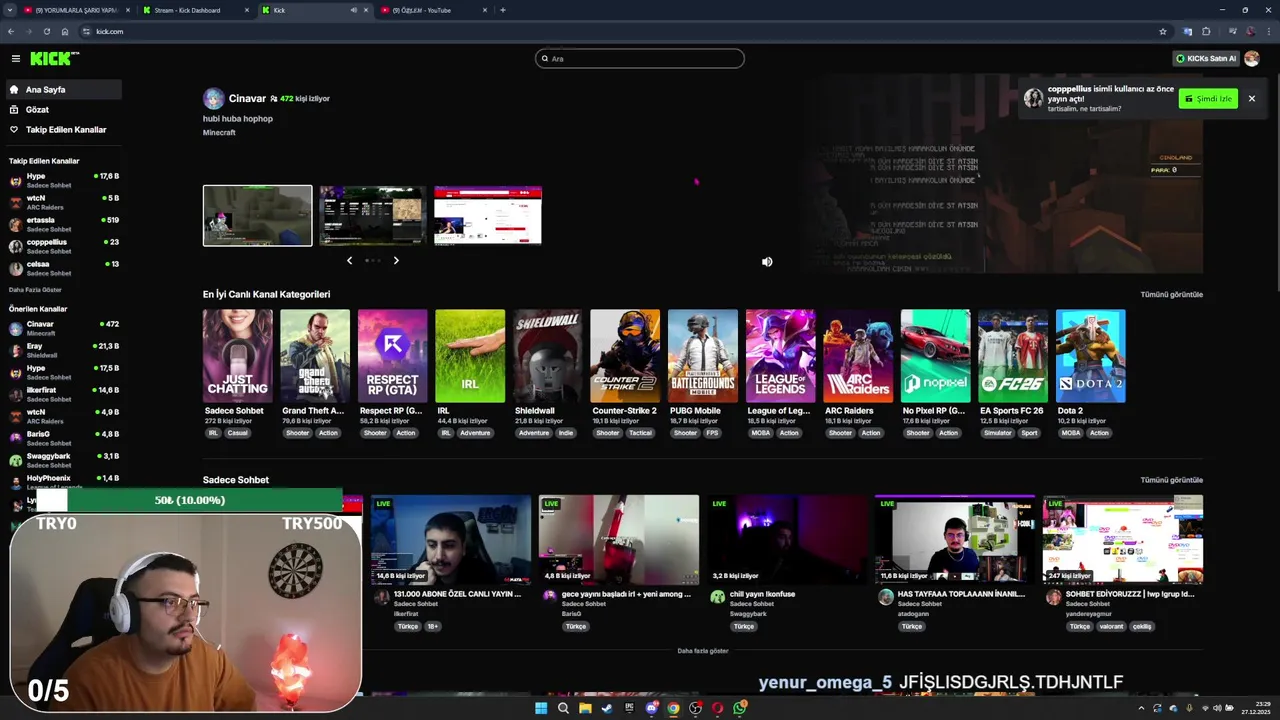The width and height of the screenshot is (1280, 720).
Task: Click the MOBA tag under Dota 2
Action: [1070, 433]
